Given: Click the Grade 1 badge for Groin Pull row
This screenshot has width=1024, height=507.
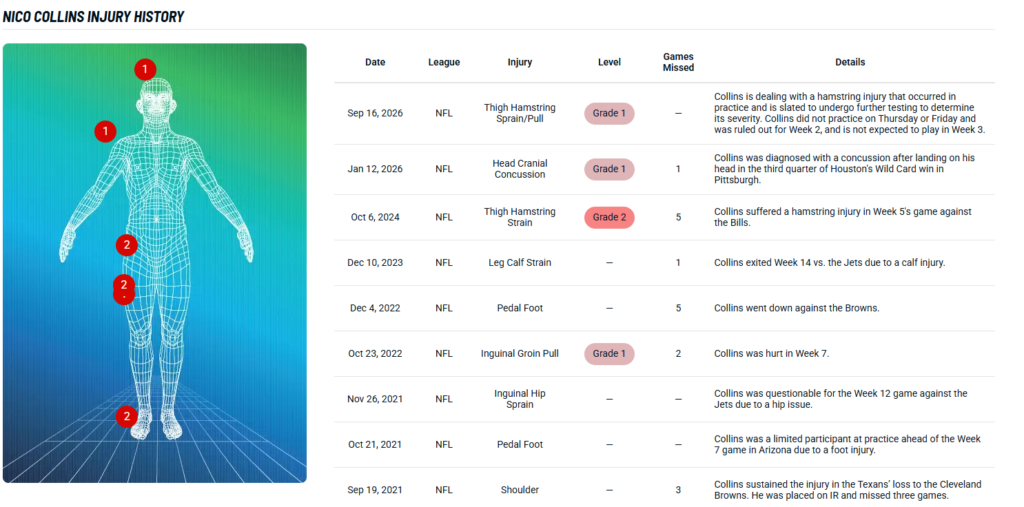Looking at the screenshot, I should pos(609,353).
